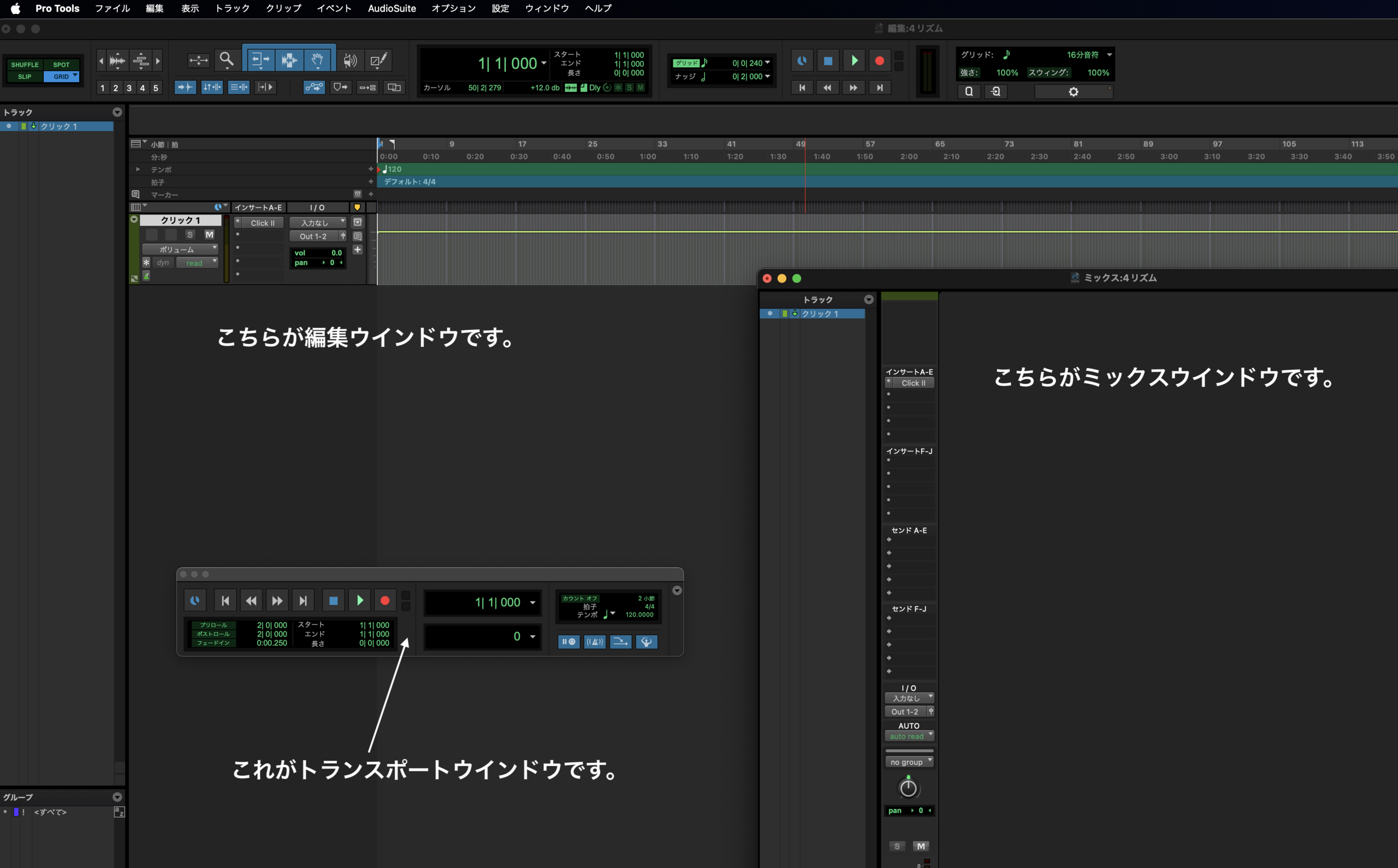Viewport: 1398px width, 868px height.
Task: Select the Scrubber speaker tool
Action: click(x=349, y=60)
